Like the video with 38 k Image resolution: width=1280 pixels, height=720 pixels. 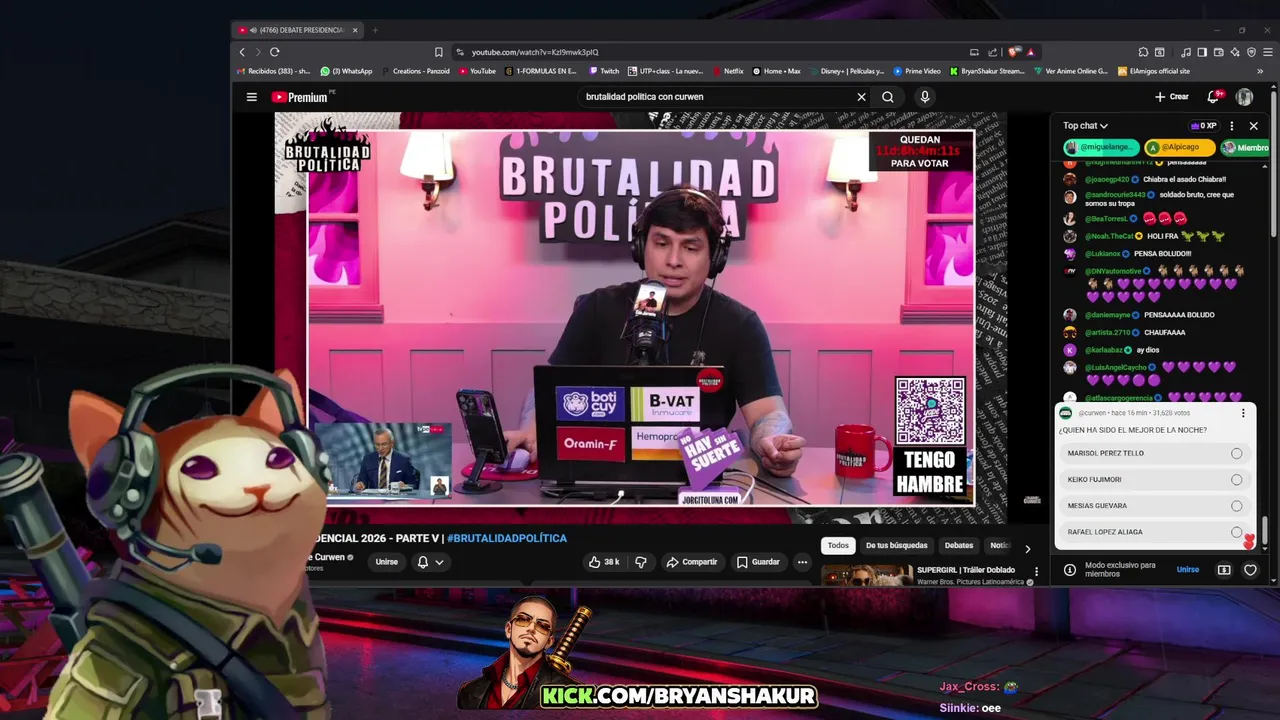604,562
